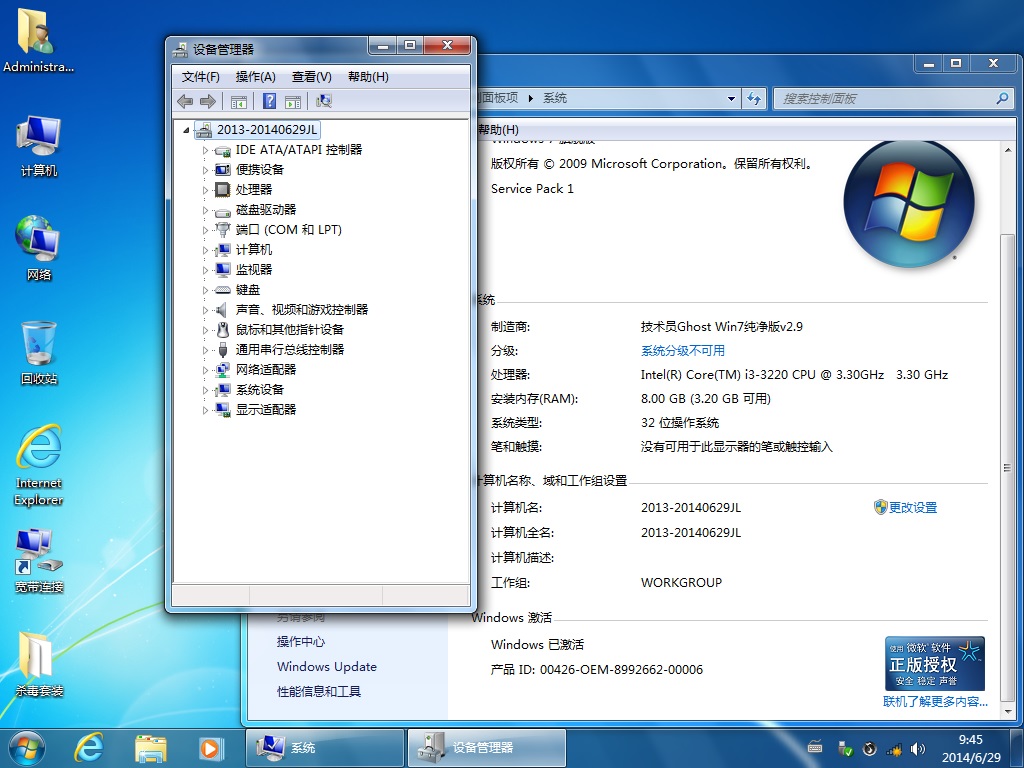Select the 处理器 device icon

click(223, 190)
